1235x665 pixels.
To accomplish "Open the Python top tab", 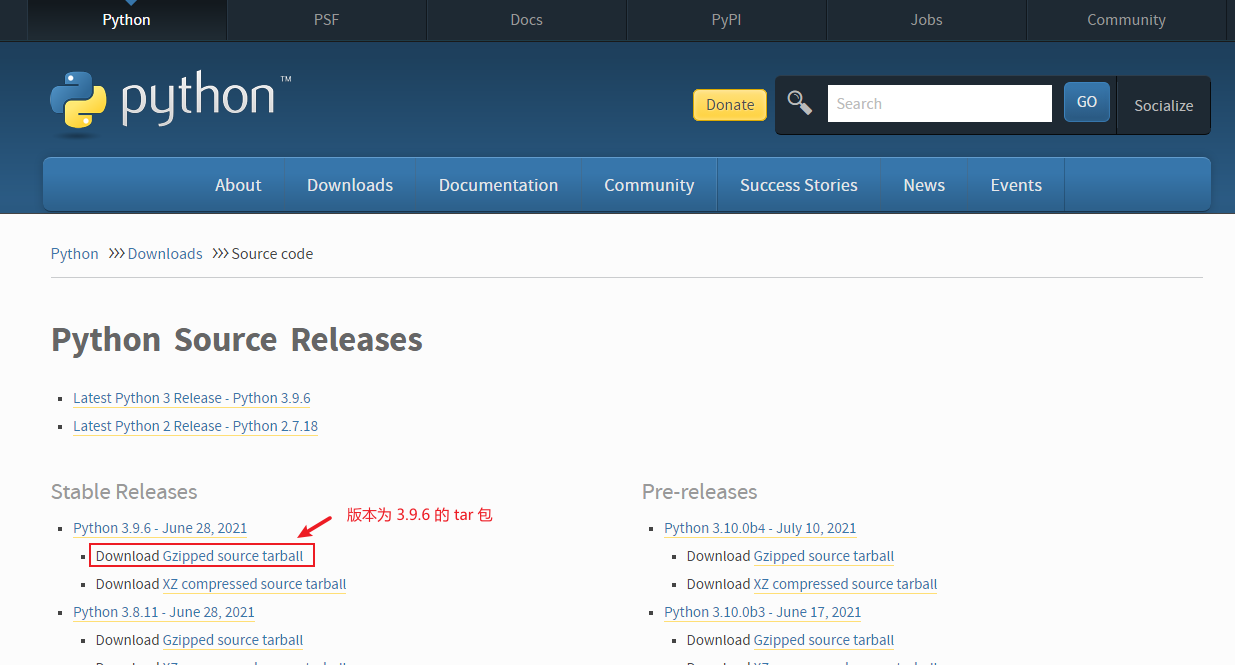I will (126, 20).
